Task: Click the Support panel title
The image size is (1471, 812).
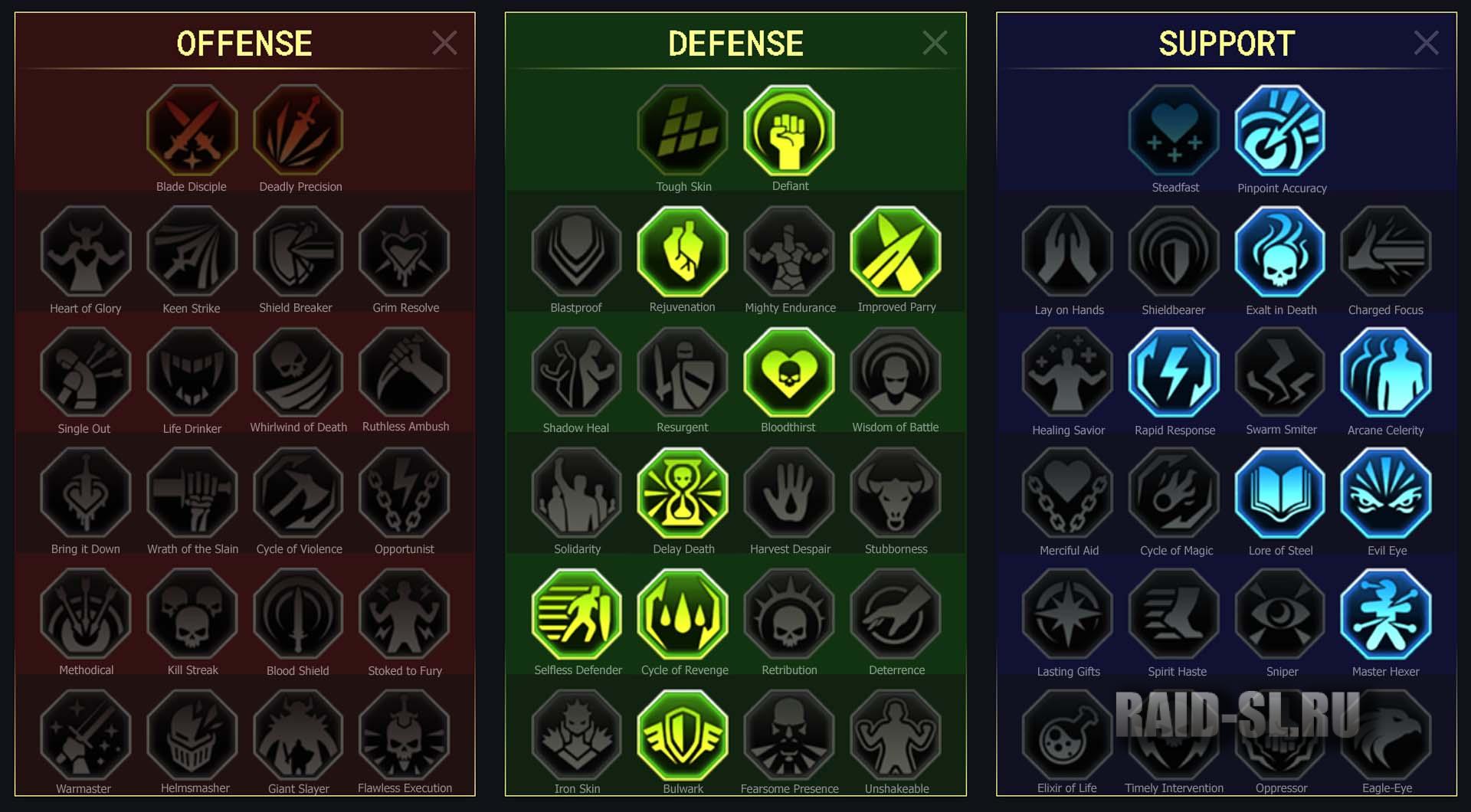Action: [1227, 44]
